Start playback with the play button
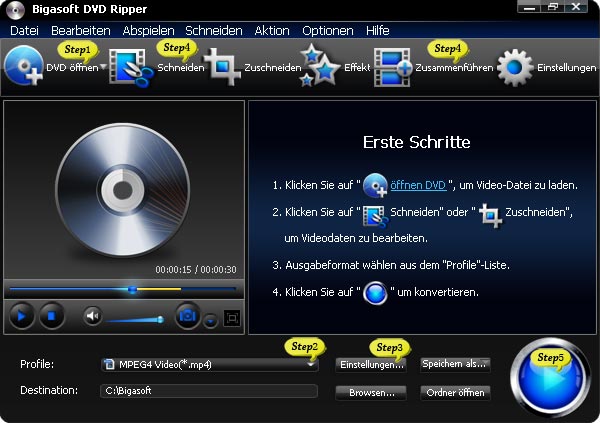The image size is (600, 423). click(x=21, y=316)
